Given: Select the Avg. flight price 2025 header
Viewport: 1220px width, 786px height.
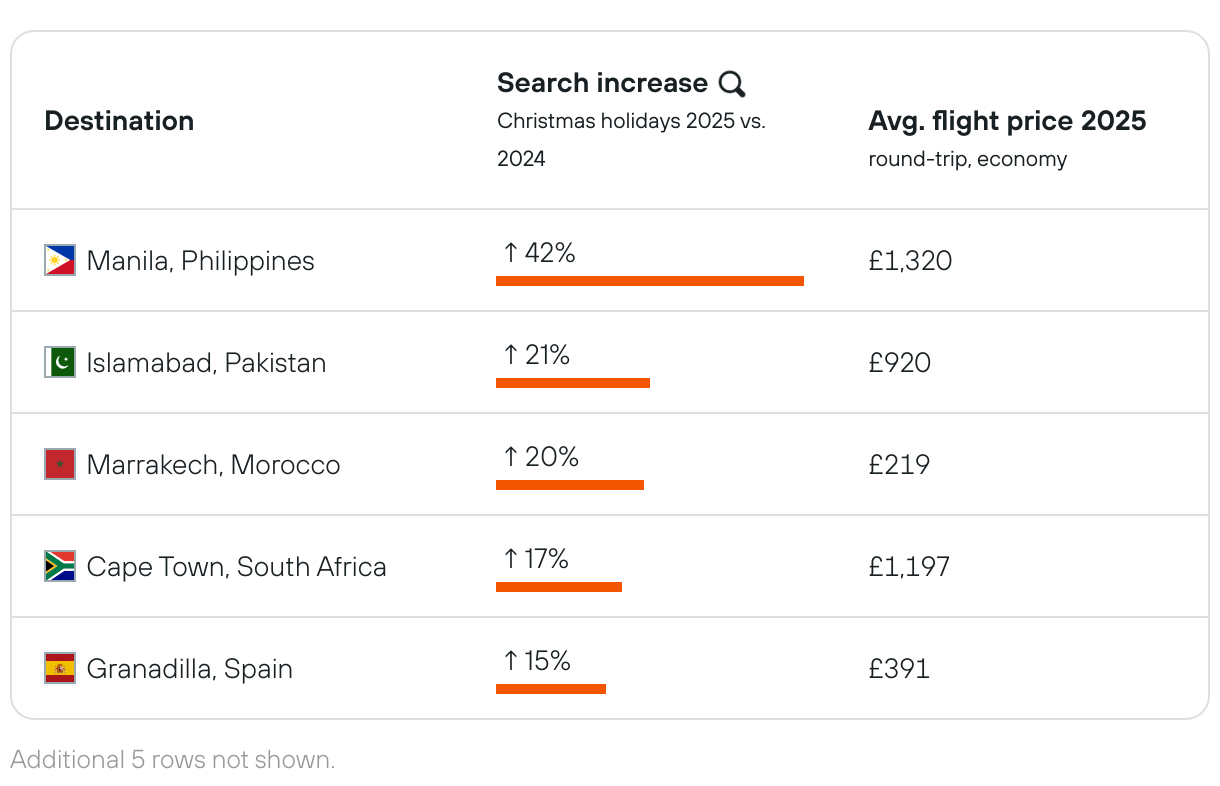Looking at the screenshot, I should point(1007,121).
